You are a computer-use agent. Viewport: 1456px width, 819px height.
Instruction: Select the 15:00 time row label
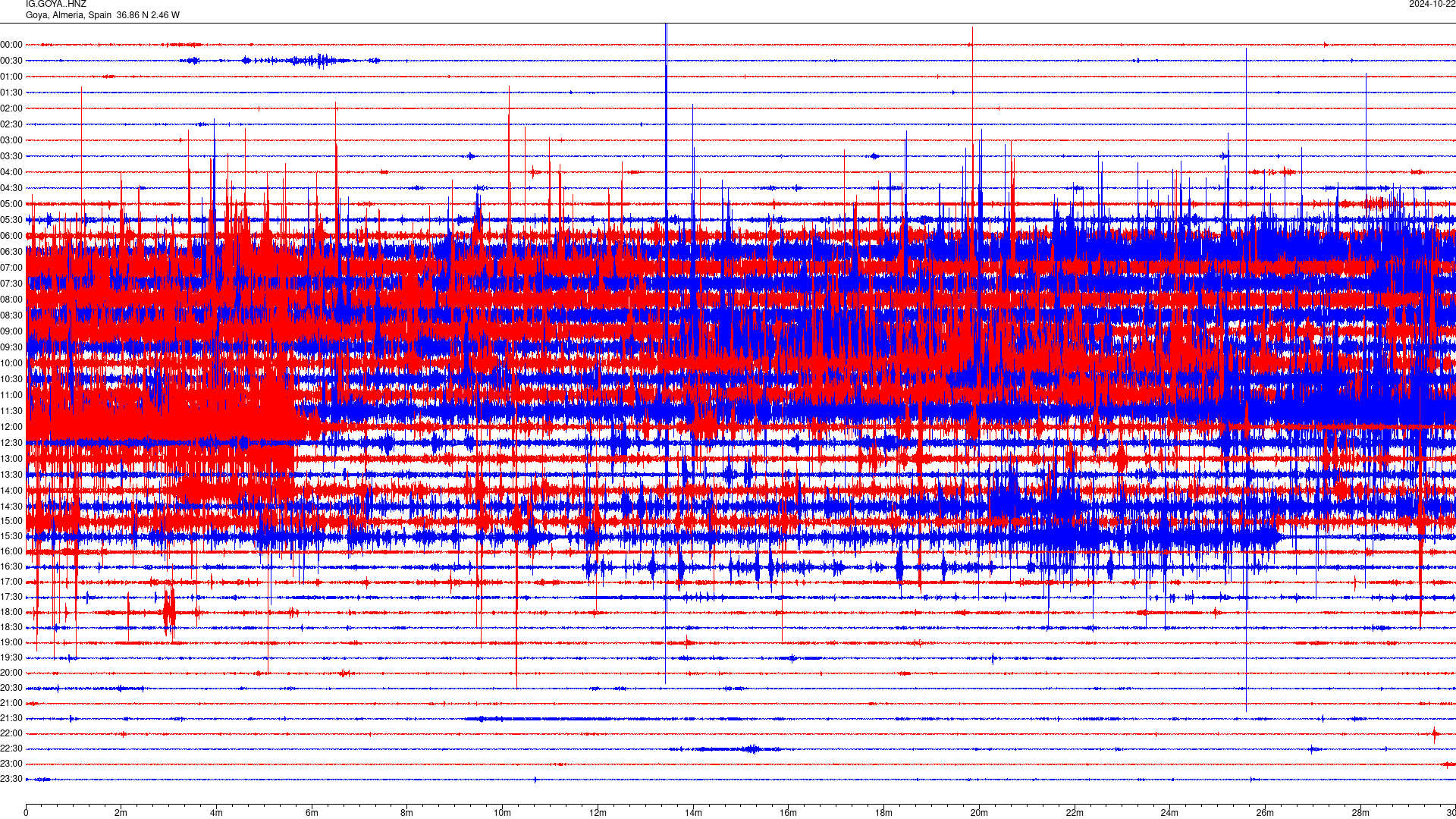[11, 521]
